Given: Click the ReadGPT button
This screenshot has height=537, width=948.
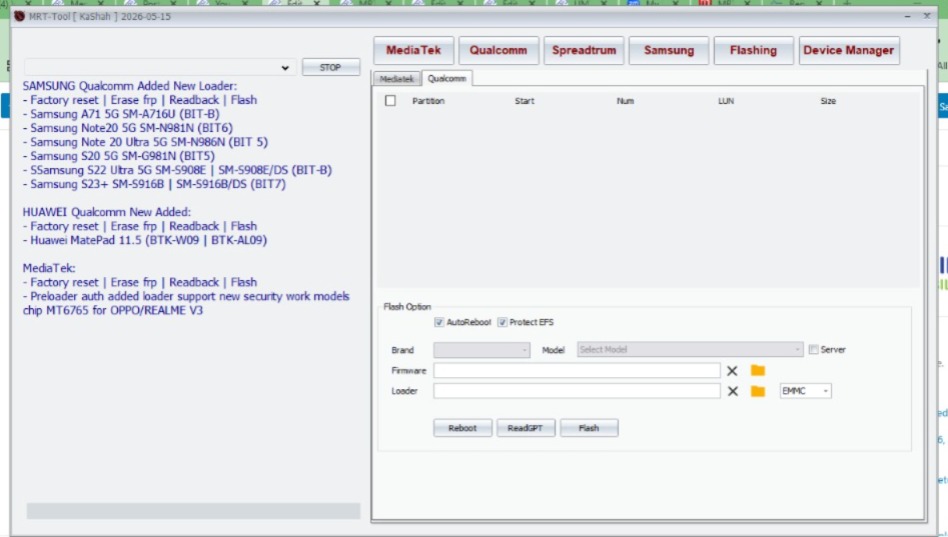Looking at the screenshot, I should tap(524, 428).
